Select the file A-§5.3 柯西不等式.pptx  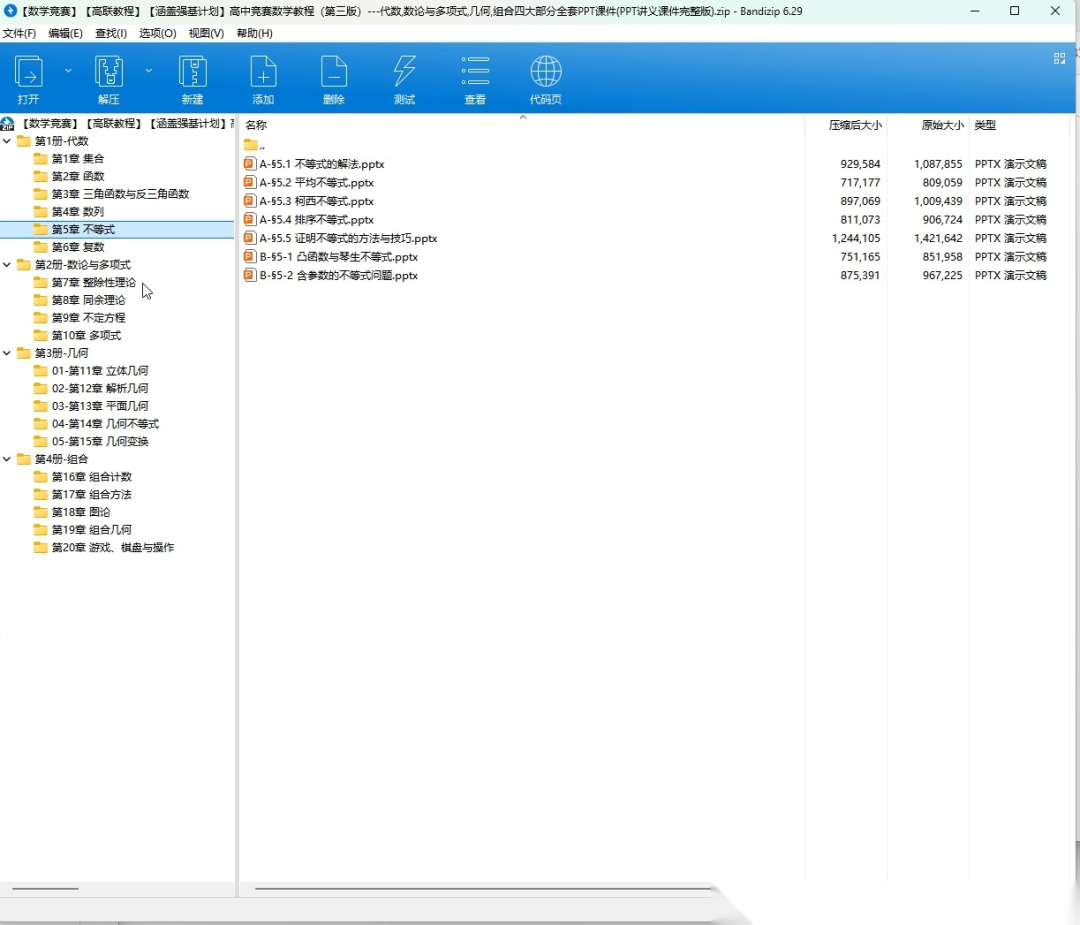[316, 201]
